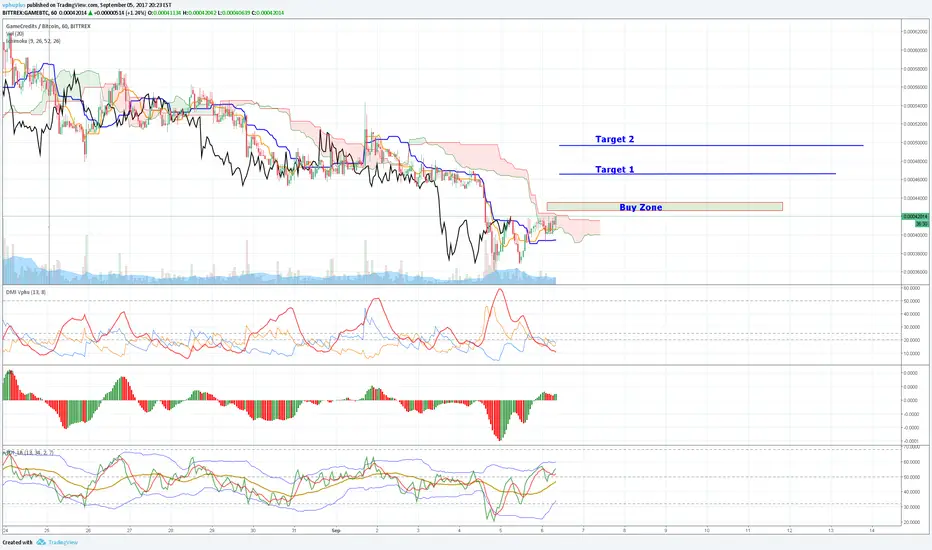Select the Target 1 line label
Viewport: 932px width, 550px height.
pyautogui.click(x=615, y=169)
